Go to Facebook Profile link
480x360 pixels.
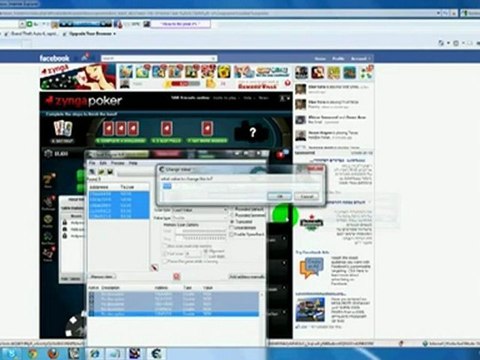[x=338, y=59]
